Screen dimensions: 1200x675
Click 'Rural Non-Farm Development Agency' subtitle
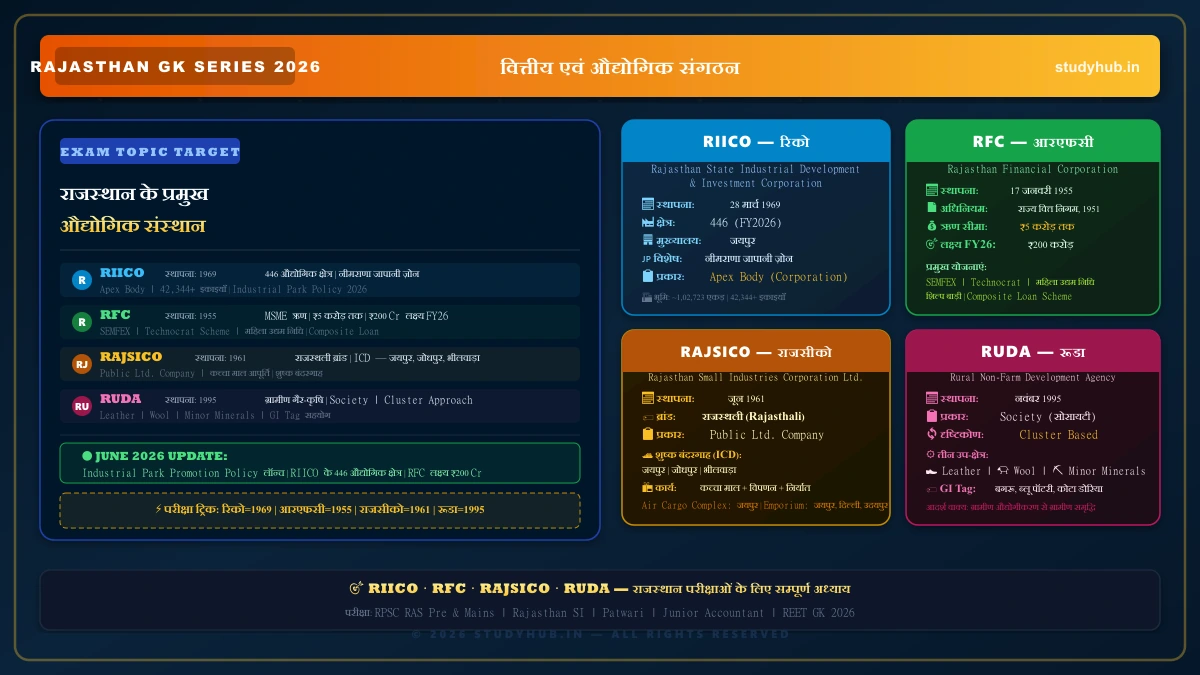1033,378
